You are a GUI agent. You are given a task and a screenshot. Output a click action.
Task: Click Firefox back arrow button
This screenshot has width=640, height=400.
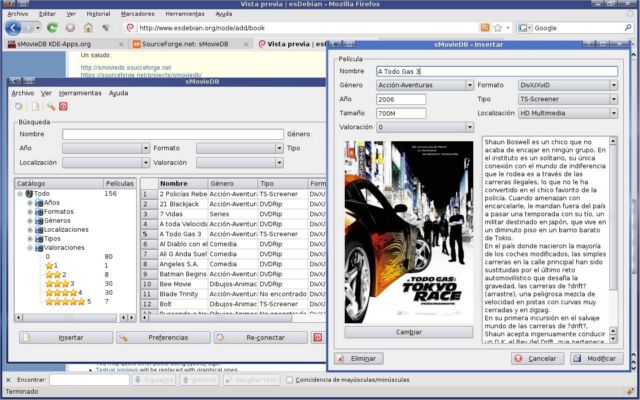pyautogui.click(x=13, y=28)
